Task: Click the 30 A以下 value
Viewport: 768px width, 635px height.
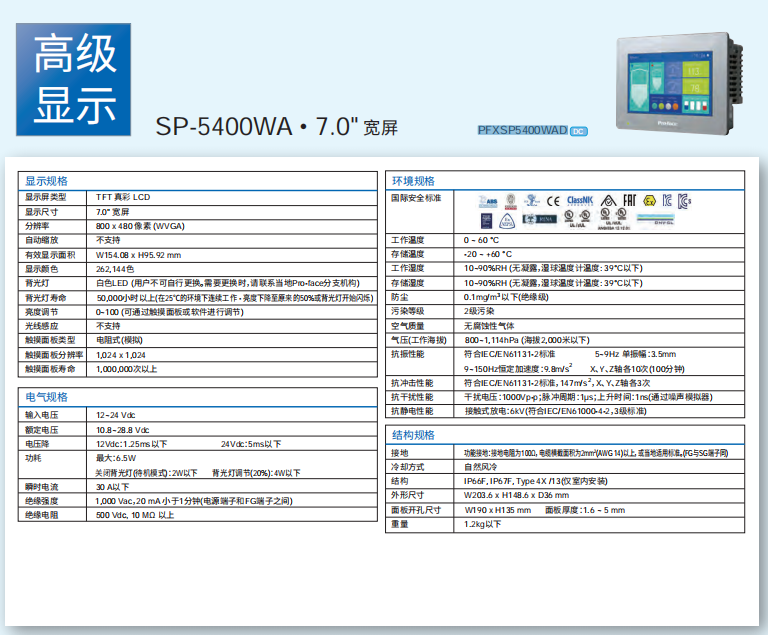Action: pyautogui.click(x=113, y=487)
